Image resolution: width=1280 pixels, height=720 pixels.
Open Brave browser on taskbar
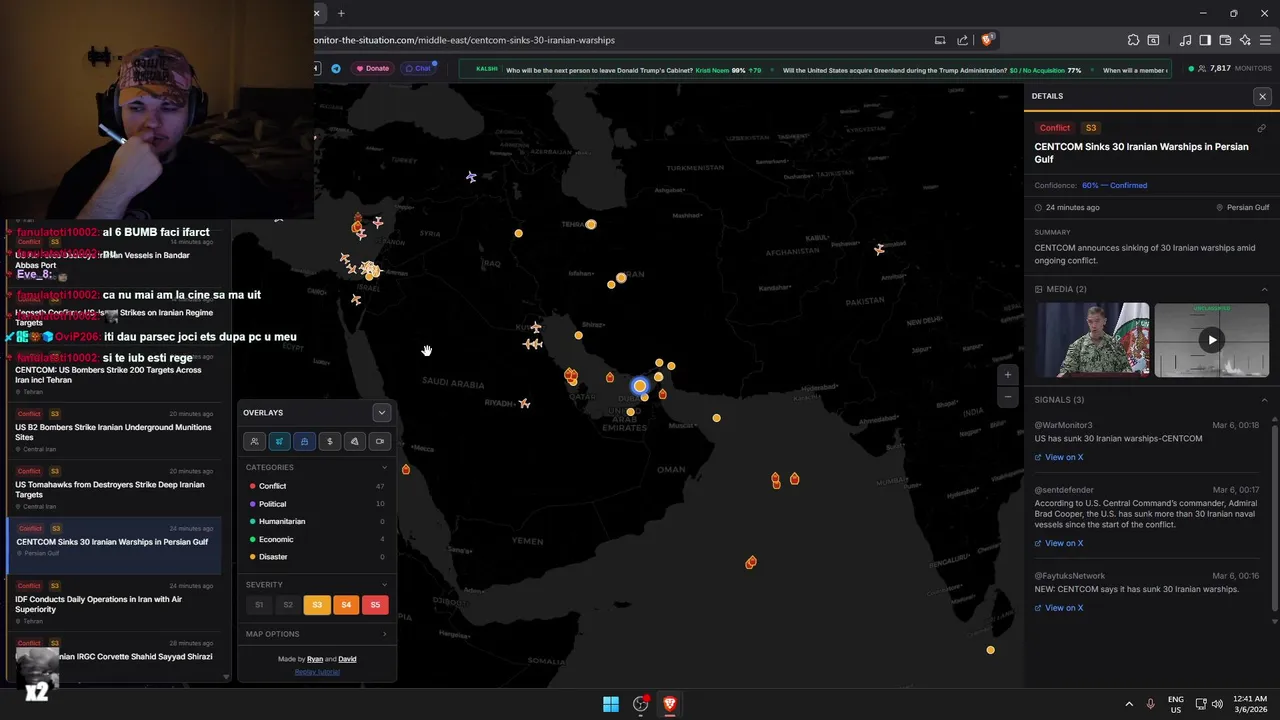tap(670, 704)
